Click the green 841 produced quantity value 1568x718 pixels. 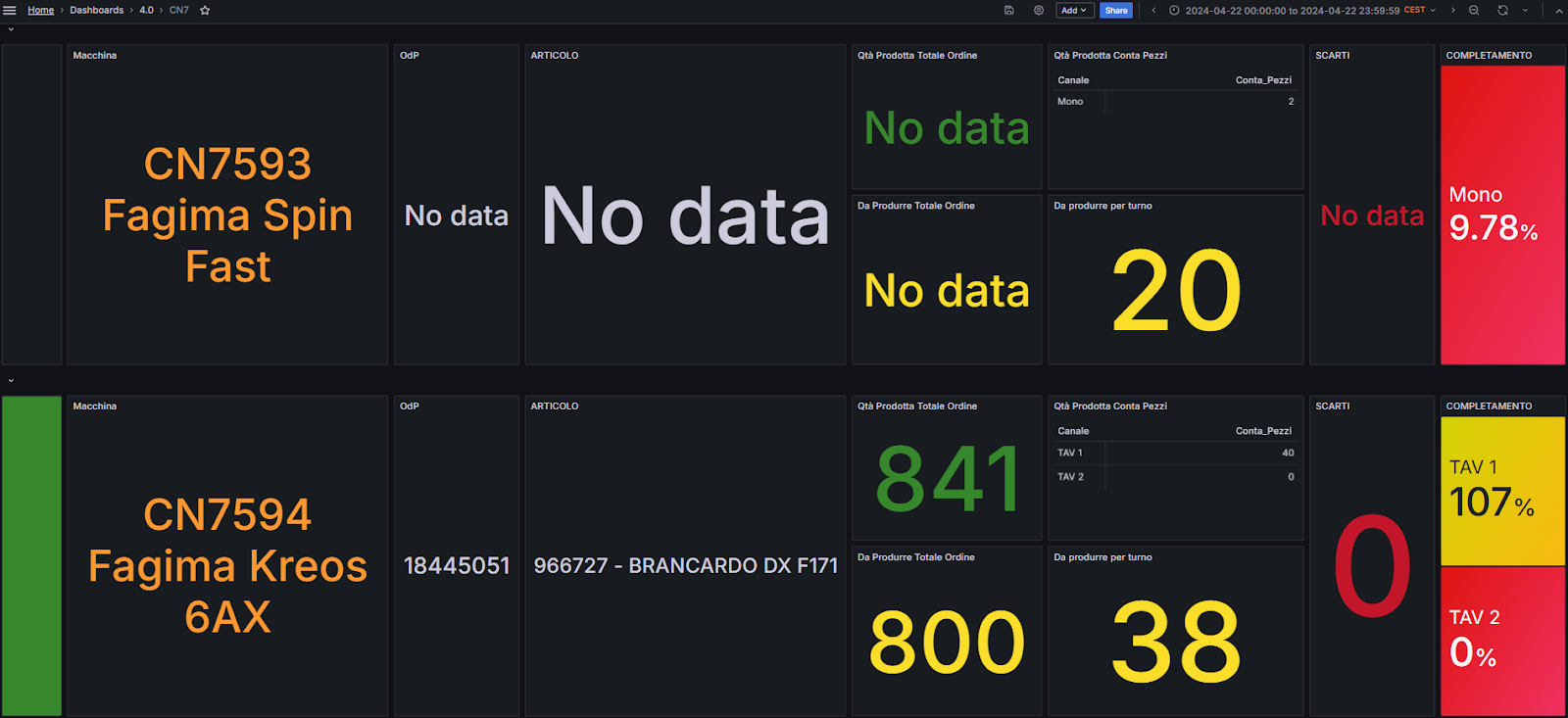click(947, 479)
